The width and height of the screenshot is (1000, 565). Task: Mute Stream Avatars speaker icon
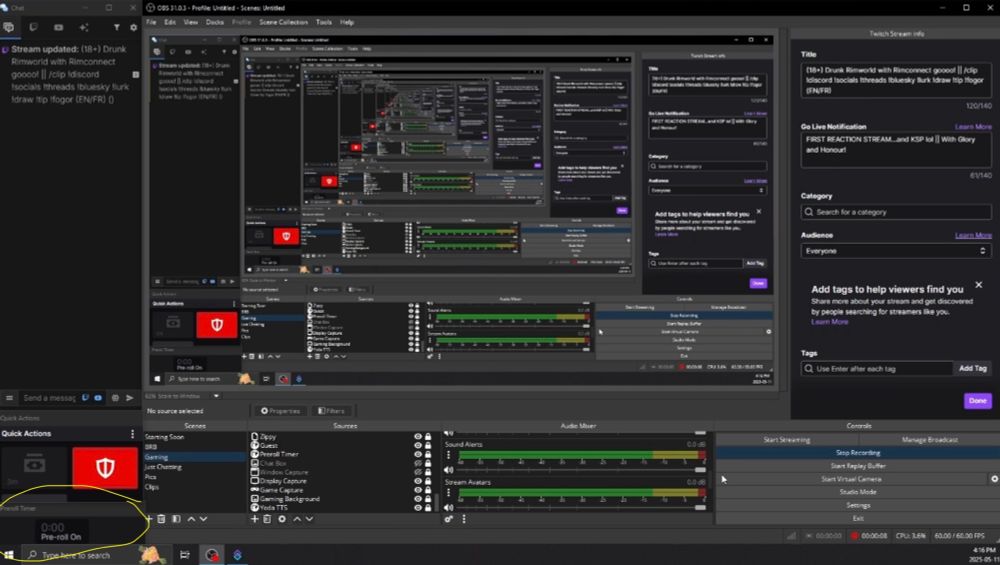click(448, 508)
